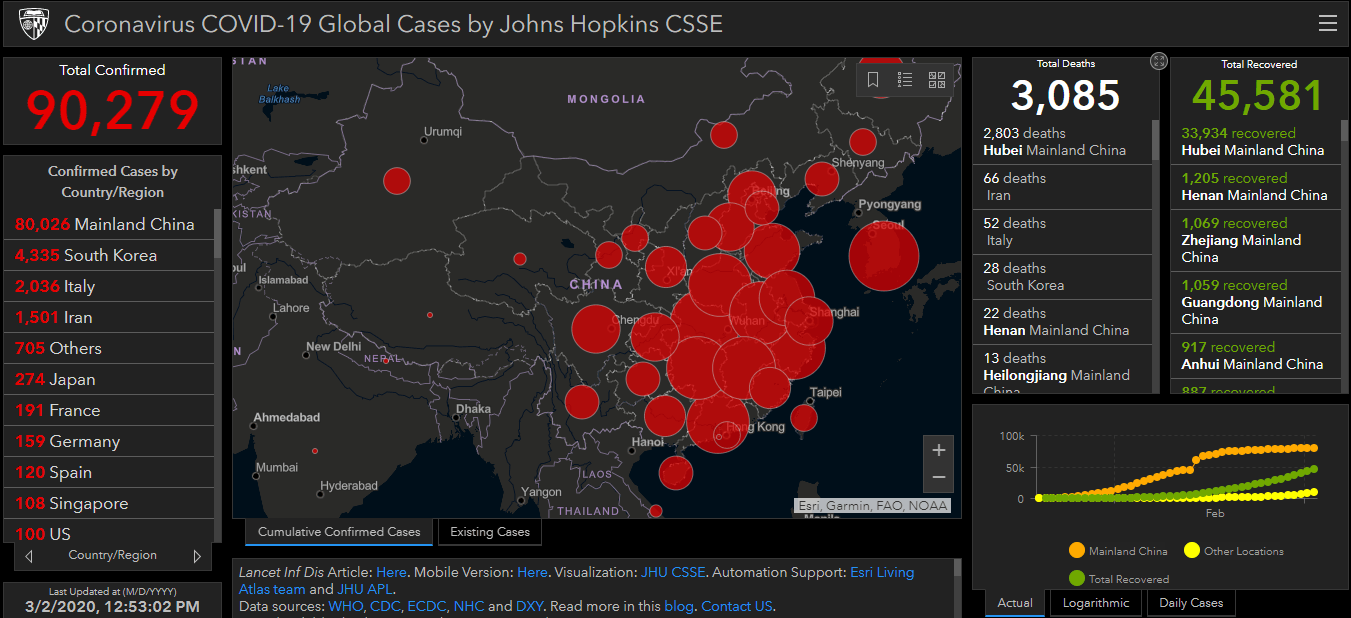1351x618 pixels.
Task: Zoom out on the map
Action: (x=938, y=479)
